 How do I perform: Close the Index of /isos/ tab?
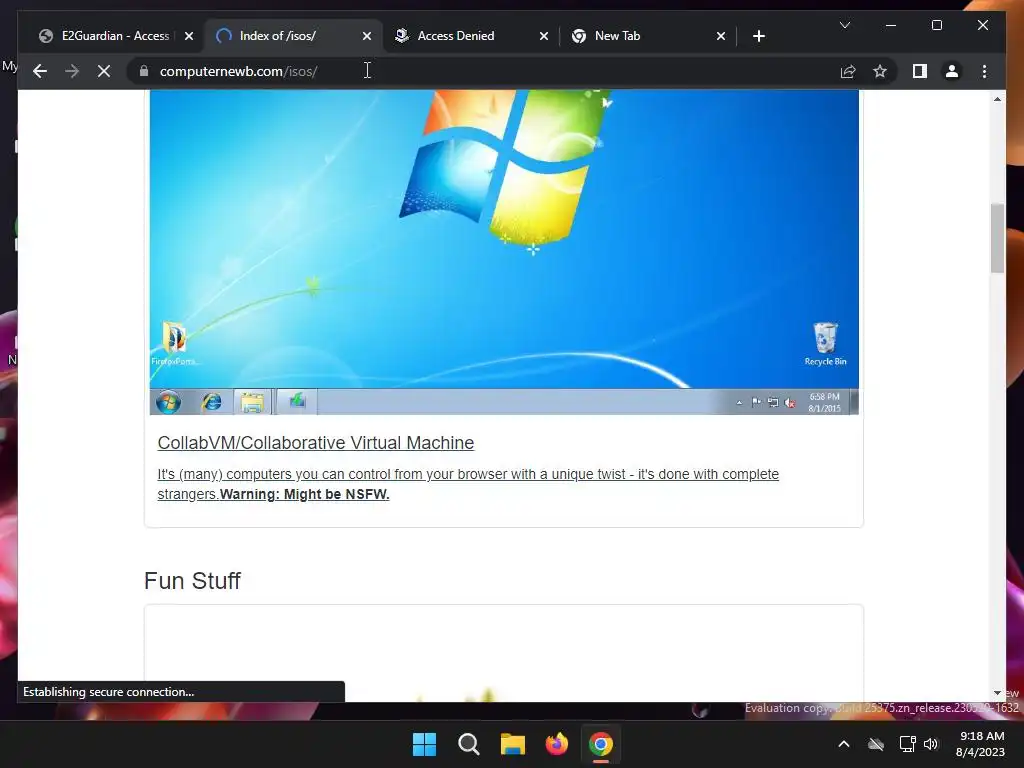(x=366, y=36)
